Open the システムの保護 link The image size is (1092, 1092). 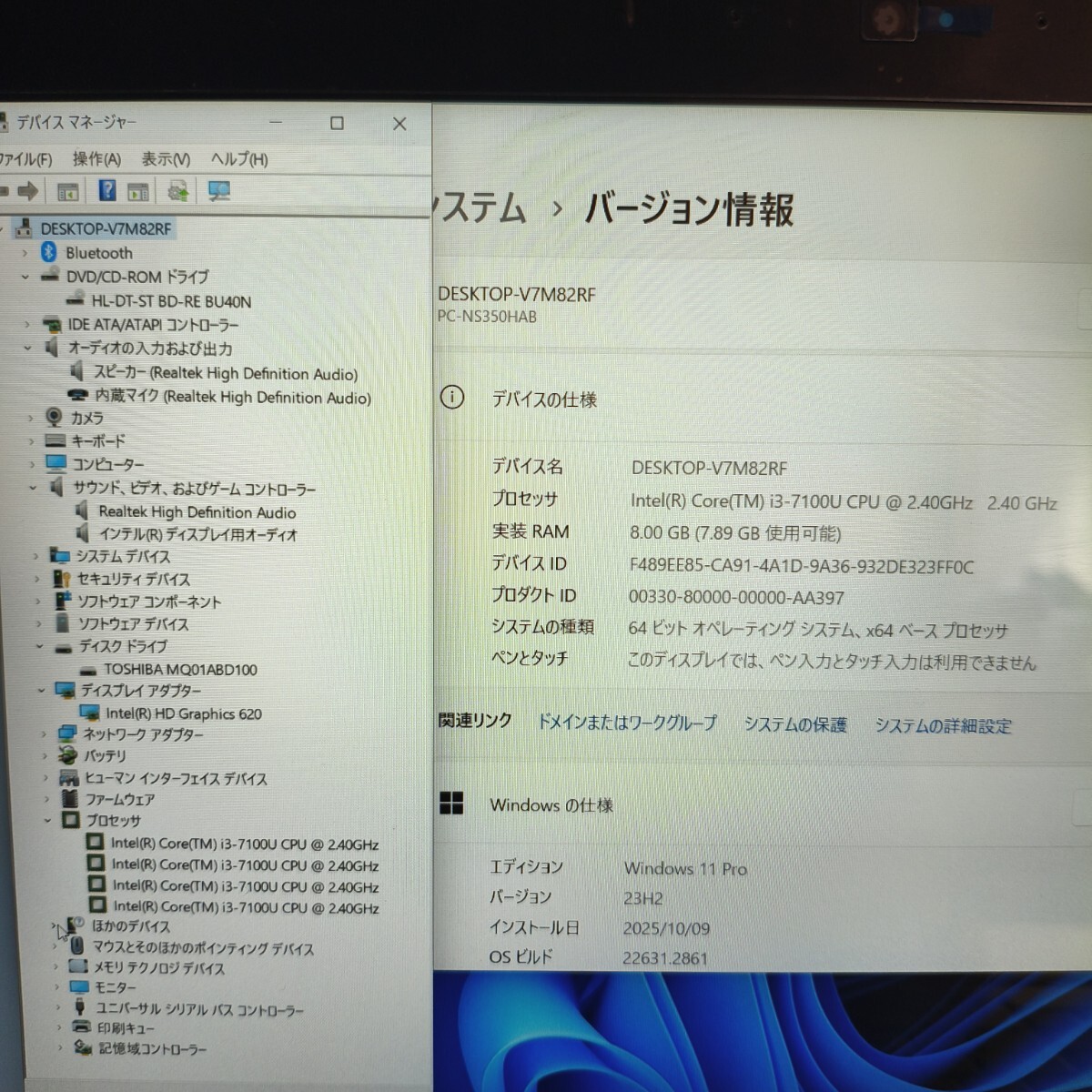point(795,724)
